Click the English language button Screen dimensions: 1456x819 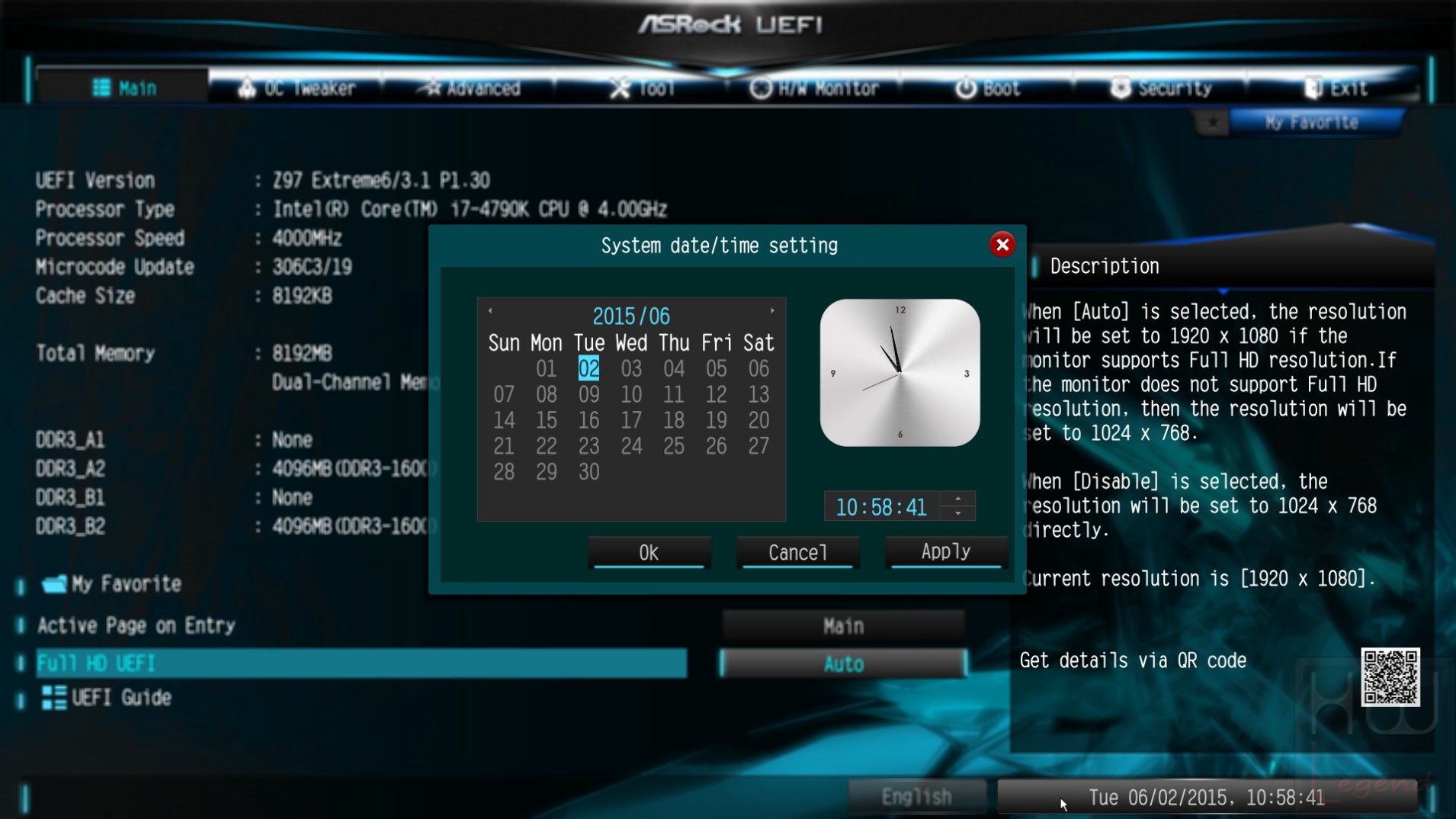[x=917, y=797]
